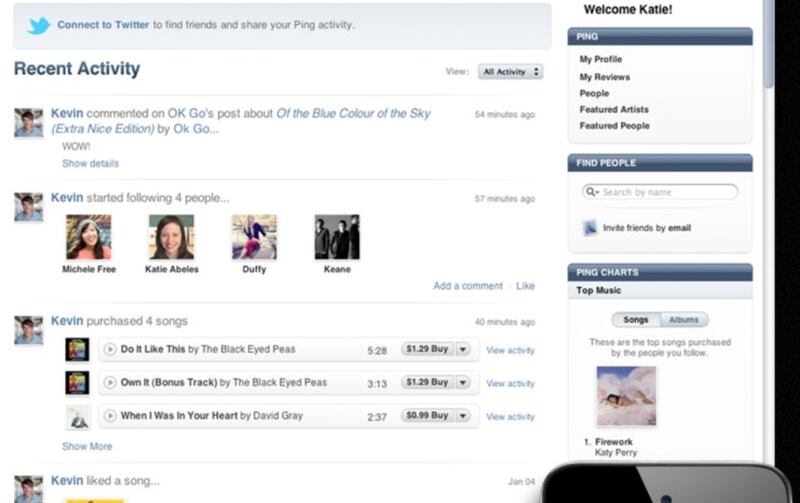800x503 pixels.
Task: Buy Own It (Bonus Track) for $1.29
Action: [x=427, y=383]
